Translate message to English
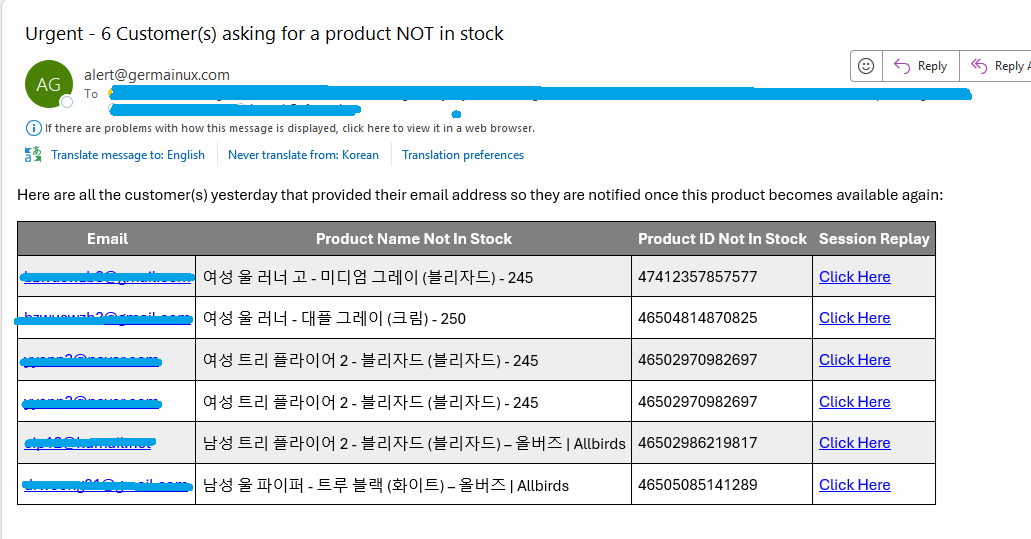Viewport: 1031px width, 539px height. pyautogui.click(x=127, y=155)
